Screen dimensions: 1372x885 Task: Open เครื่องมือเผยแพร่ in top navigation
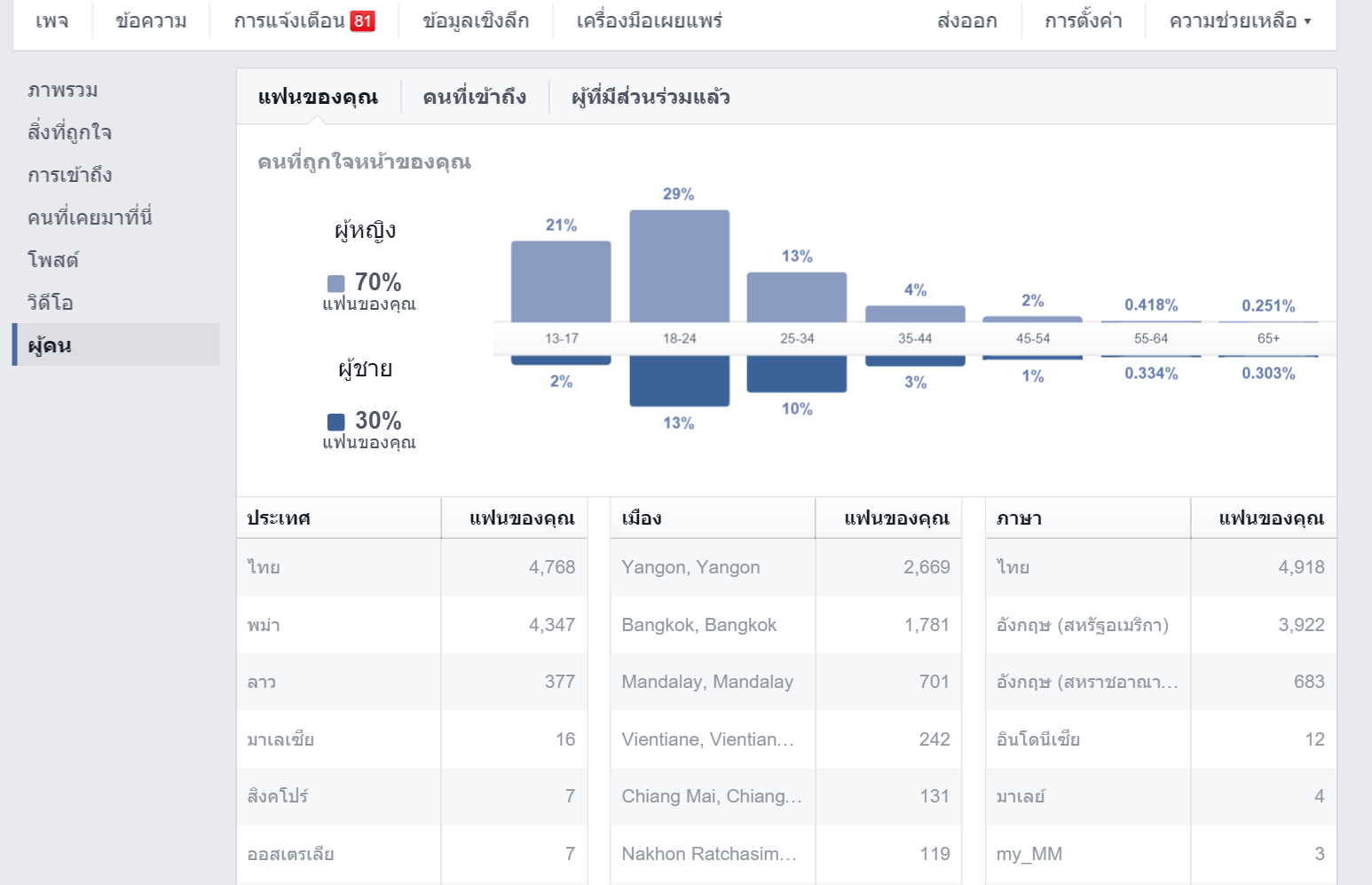[650, 20]
